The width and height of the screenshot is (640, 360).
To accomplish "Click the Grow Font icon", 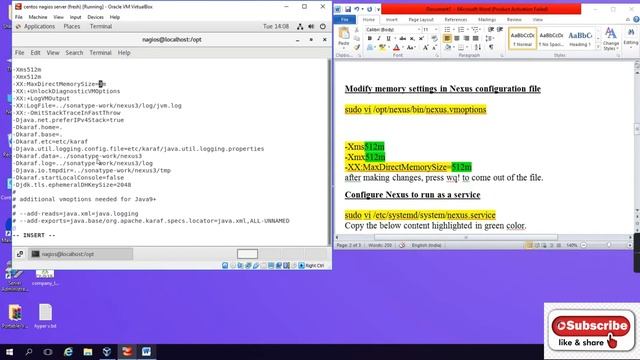I will pyautogui.click(x=425, y=48).
